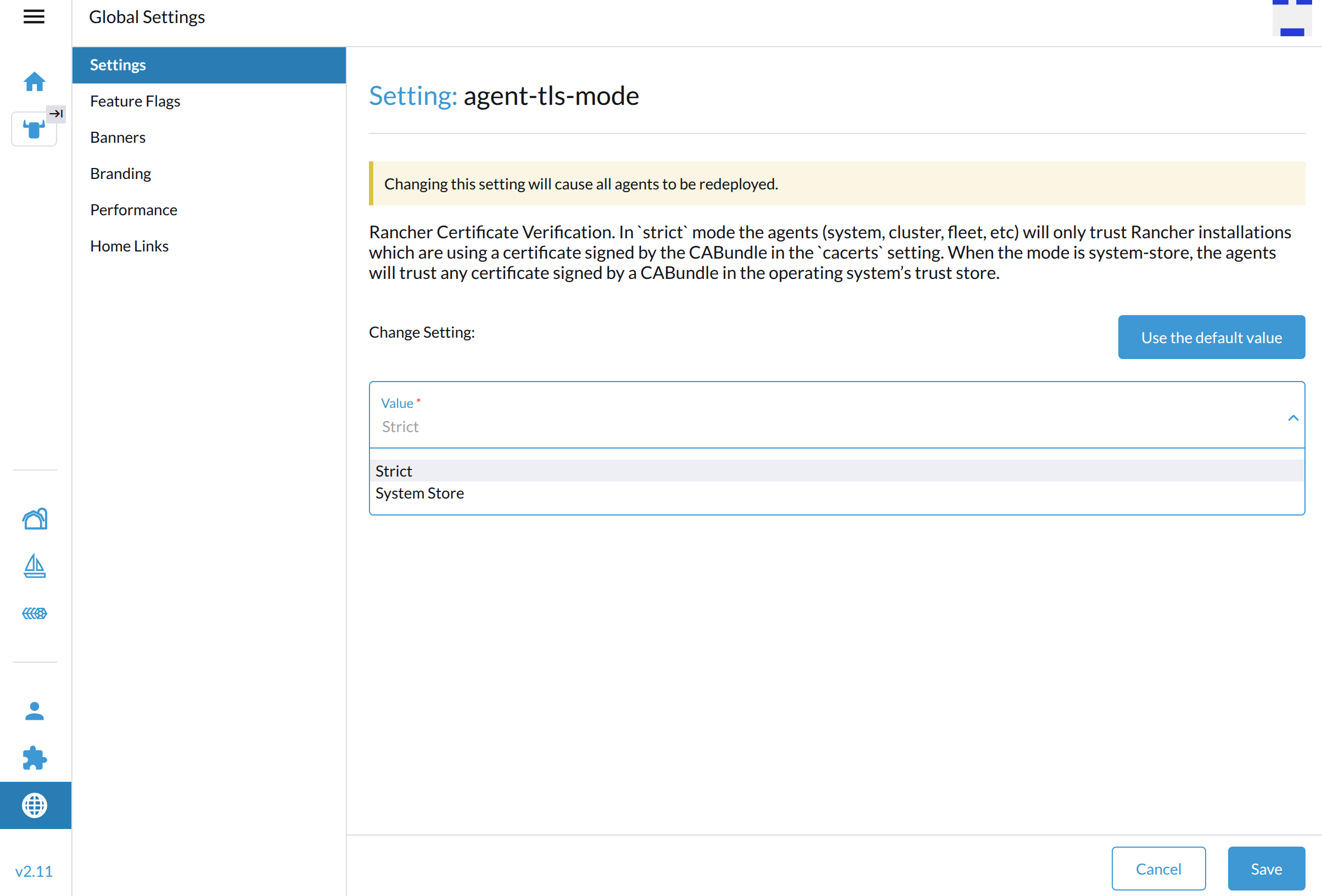Switch to the Feature Flags tab
This screenshot has height=896, width=1322.
pyautogui.click(x=135, y=100)
